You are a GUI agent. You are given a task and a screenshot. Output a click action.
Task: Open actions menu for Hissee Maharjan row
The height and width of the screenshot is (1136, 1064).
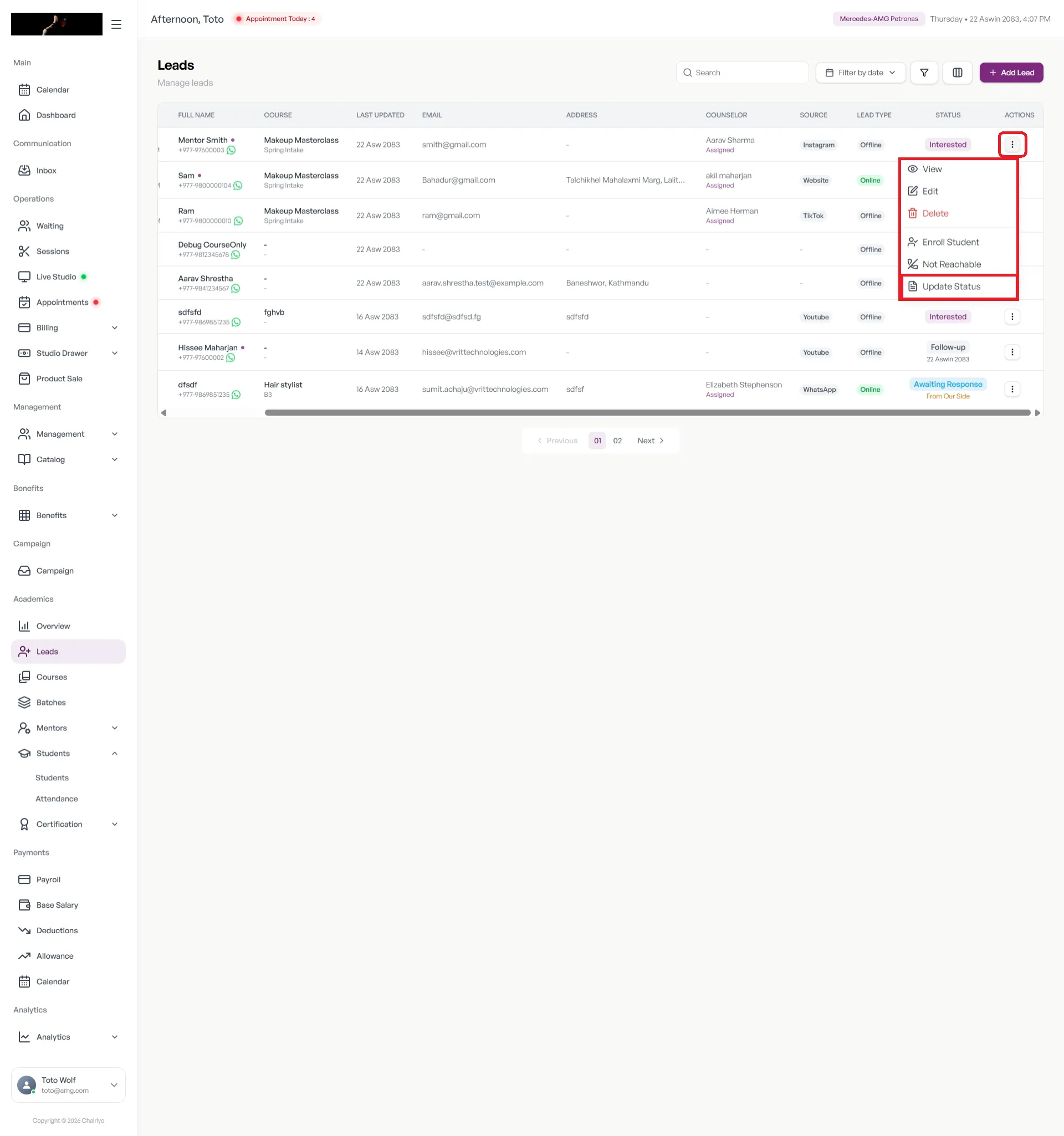pos(1012,352)
